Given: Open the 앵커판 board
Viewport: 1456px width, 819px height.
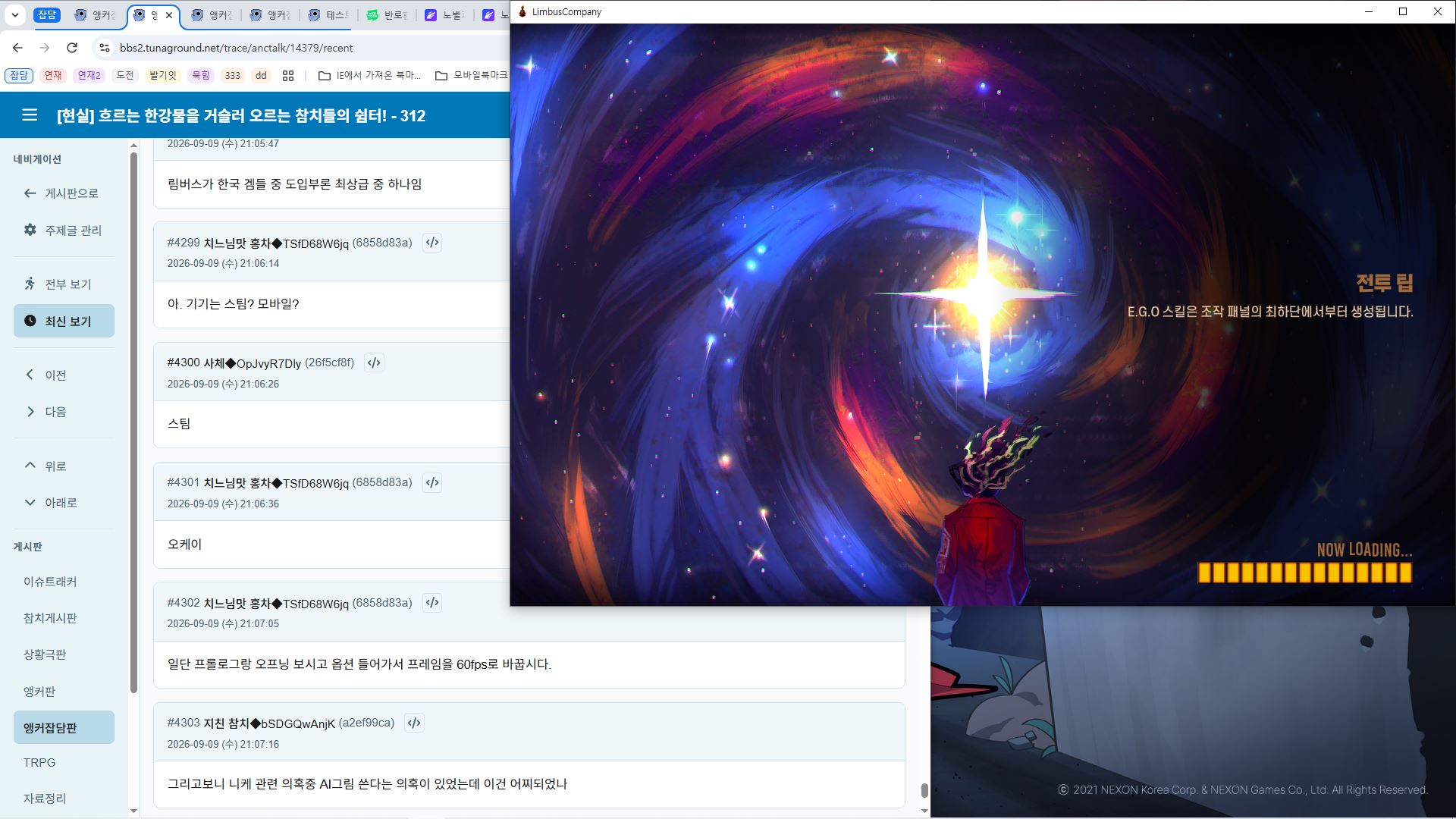Looking at the screenshot, I should tap(64, 691).
